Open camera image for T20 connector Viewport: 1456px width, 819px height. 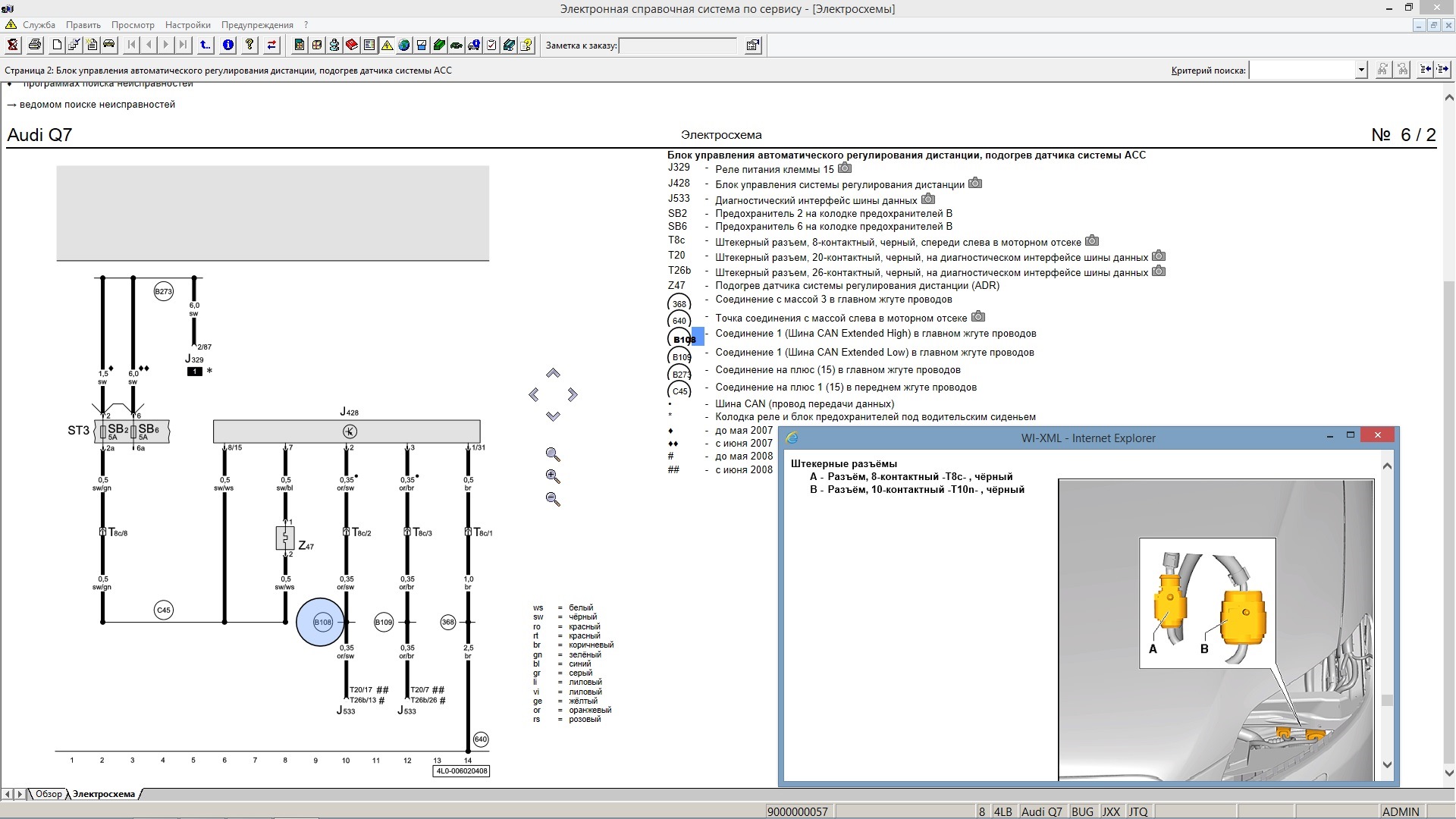[x=1159, y=256]
